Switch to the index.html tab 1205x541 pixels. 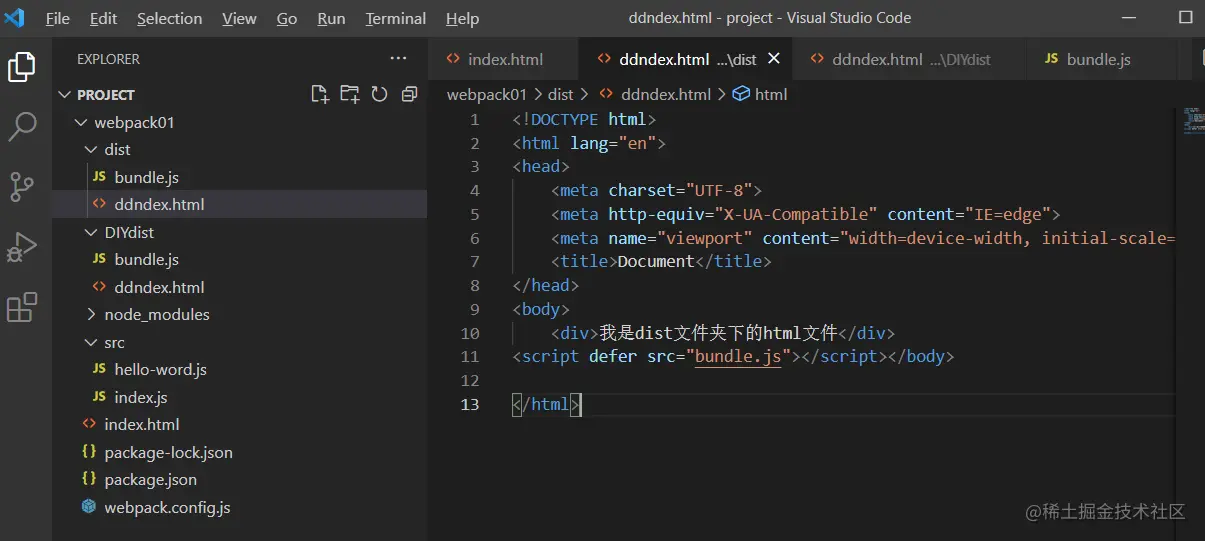(505, 59)
